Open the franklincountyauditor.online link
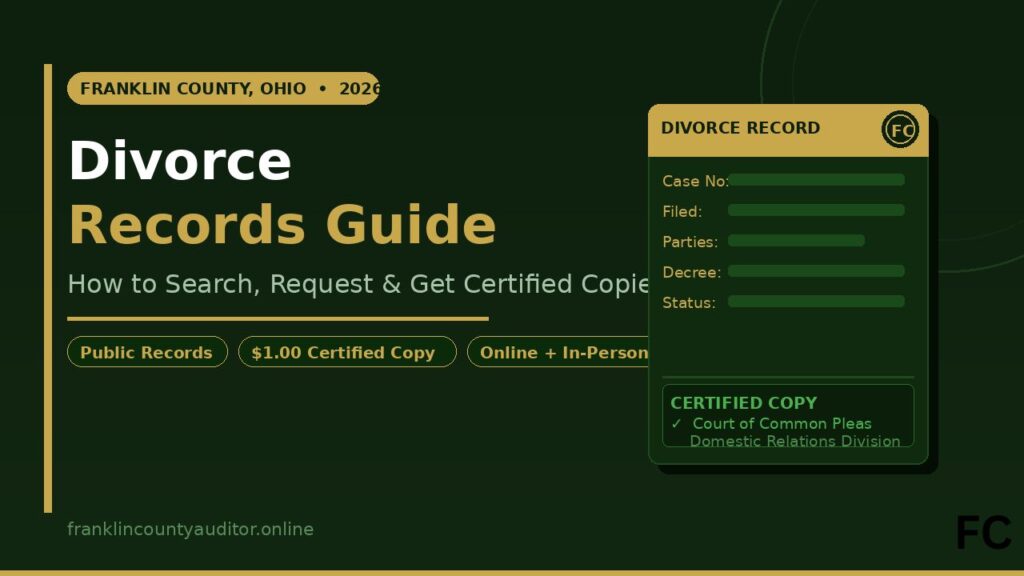The width and height of the screenshot is (1024, 576). (190, 529)
